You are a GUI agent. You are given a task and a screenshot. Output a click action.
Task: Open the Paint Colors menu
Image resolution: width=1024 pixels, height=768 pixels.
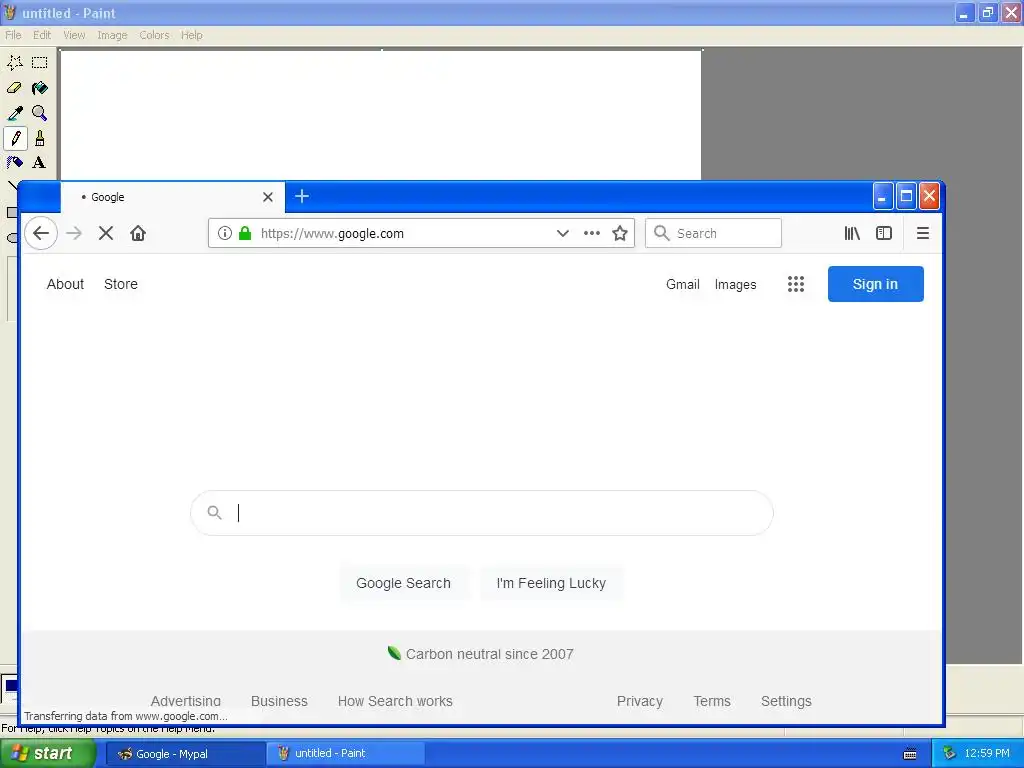pyautogui.click(x=154, y=35)
